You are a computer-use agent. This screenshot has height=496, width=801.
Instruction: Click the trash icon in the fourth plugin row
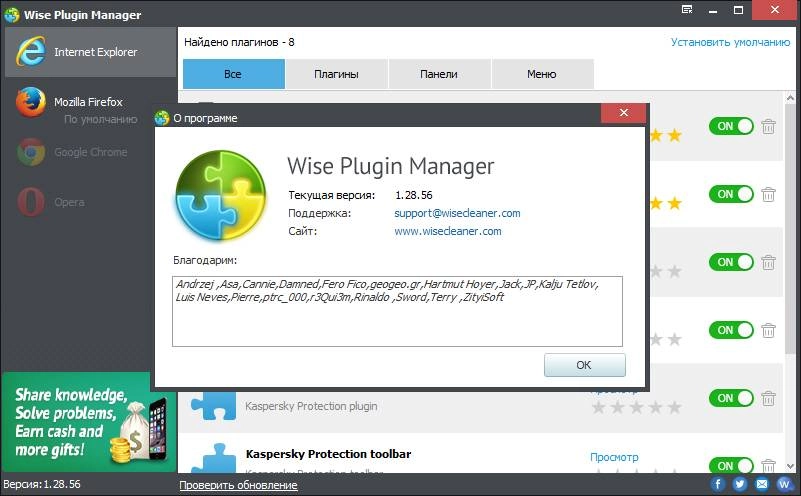[768, 330]
